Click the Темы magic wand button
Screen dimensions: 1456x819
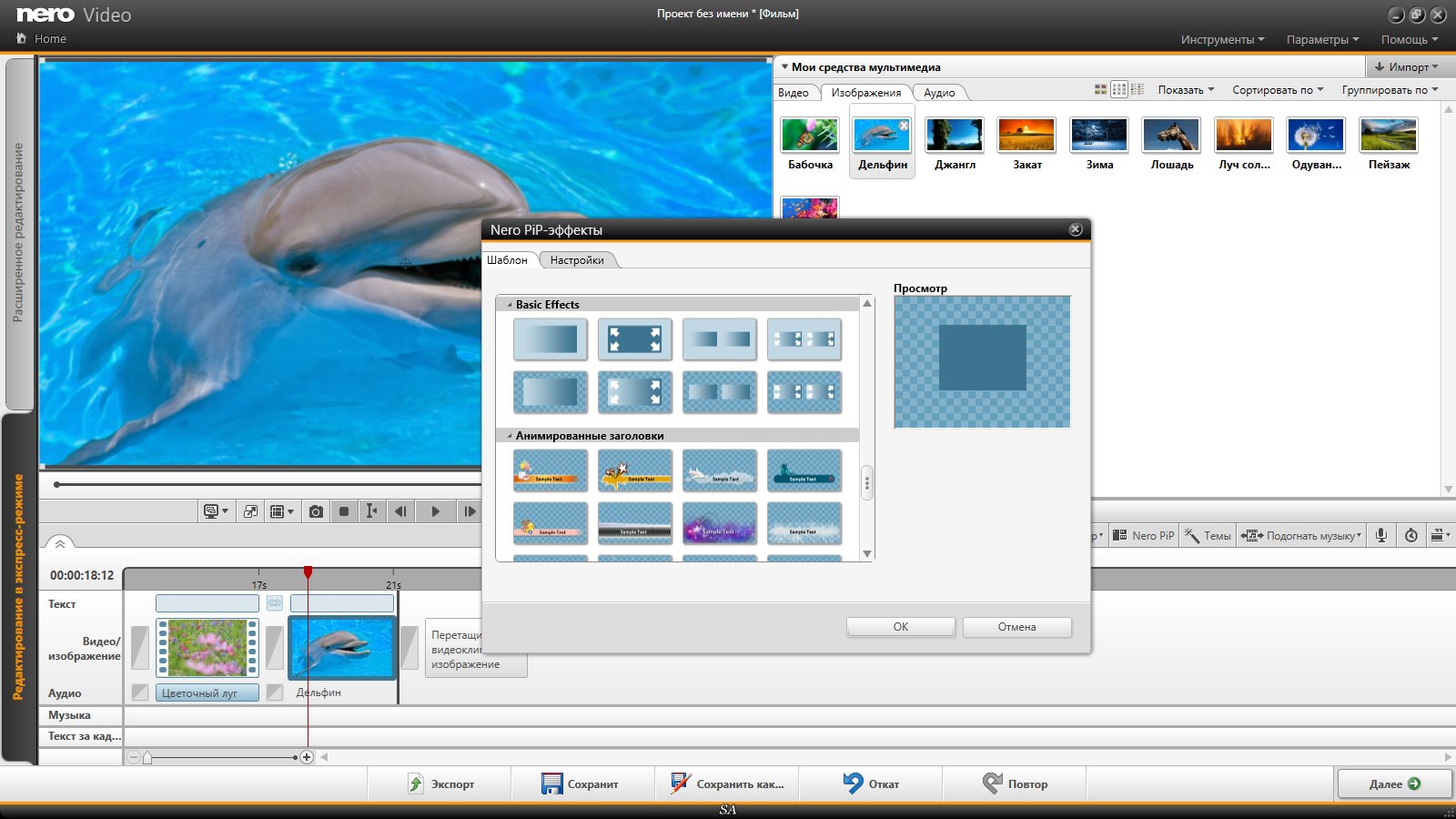[x=1207, y=535]
